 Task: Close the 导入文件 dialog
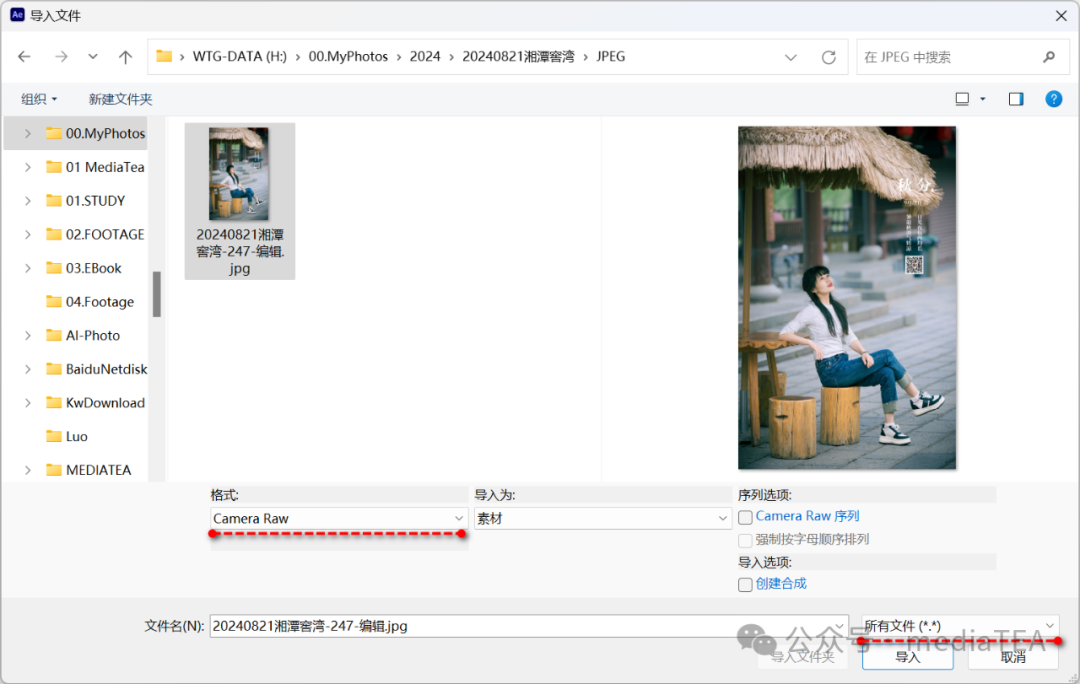1061,15
